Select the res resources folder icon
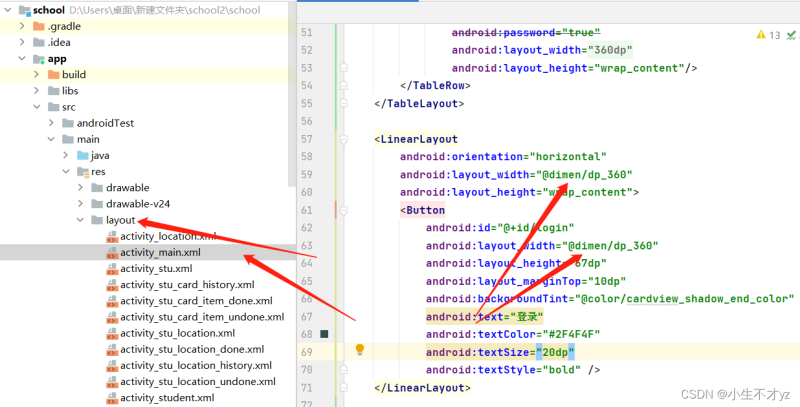The width and height of the screenshot is (800, 407). (83, 171)
